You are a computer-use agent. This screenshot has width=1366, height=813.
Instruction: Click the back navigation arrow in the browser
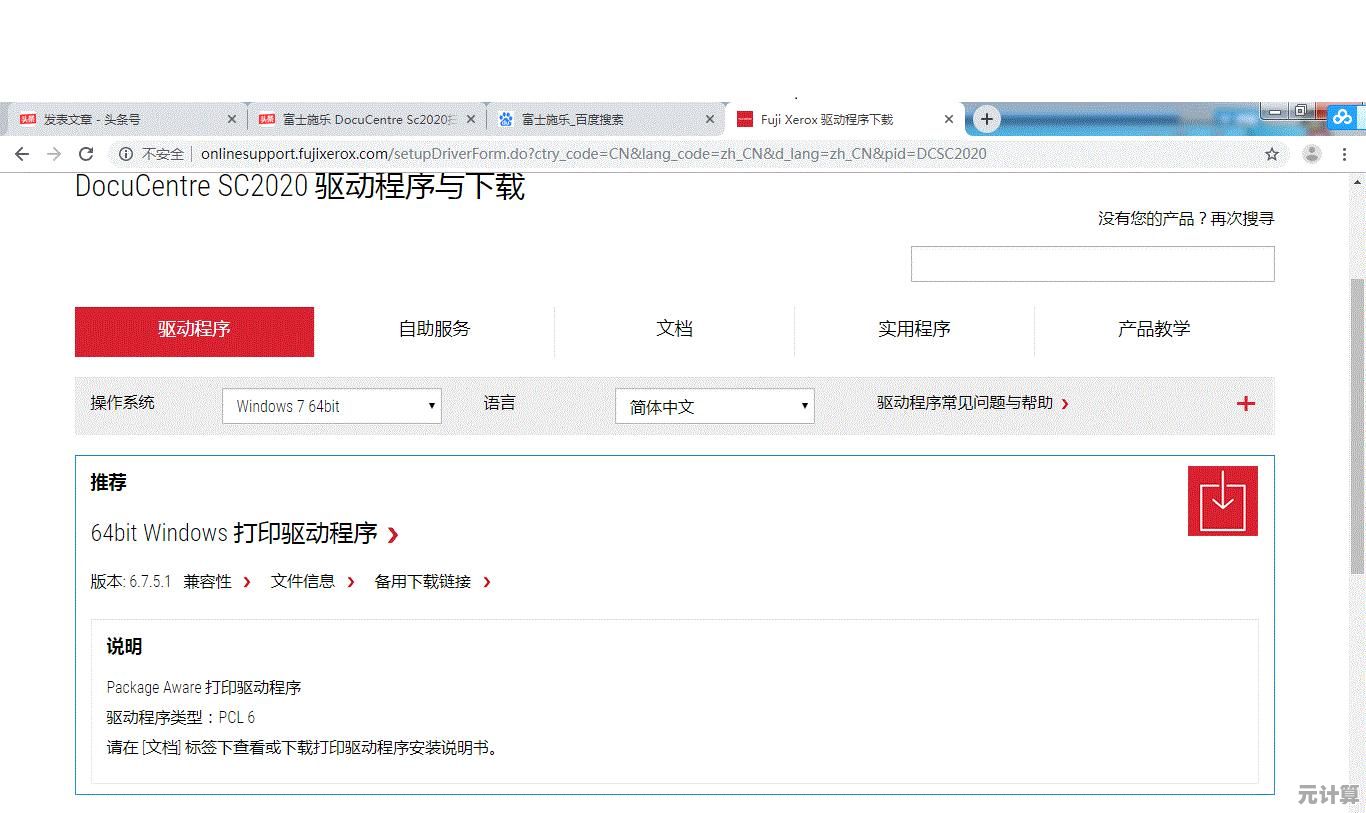click(x=22, y=154)
